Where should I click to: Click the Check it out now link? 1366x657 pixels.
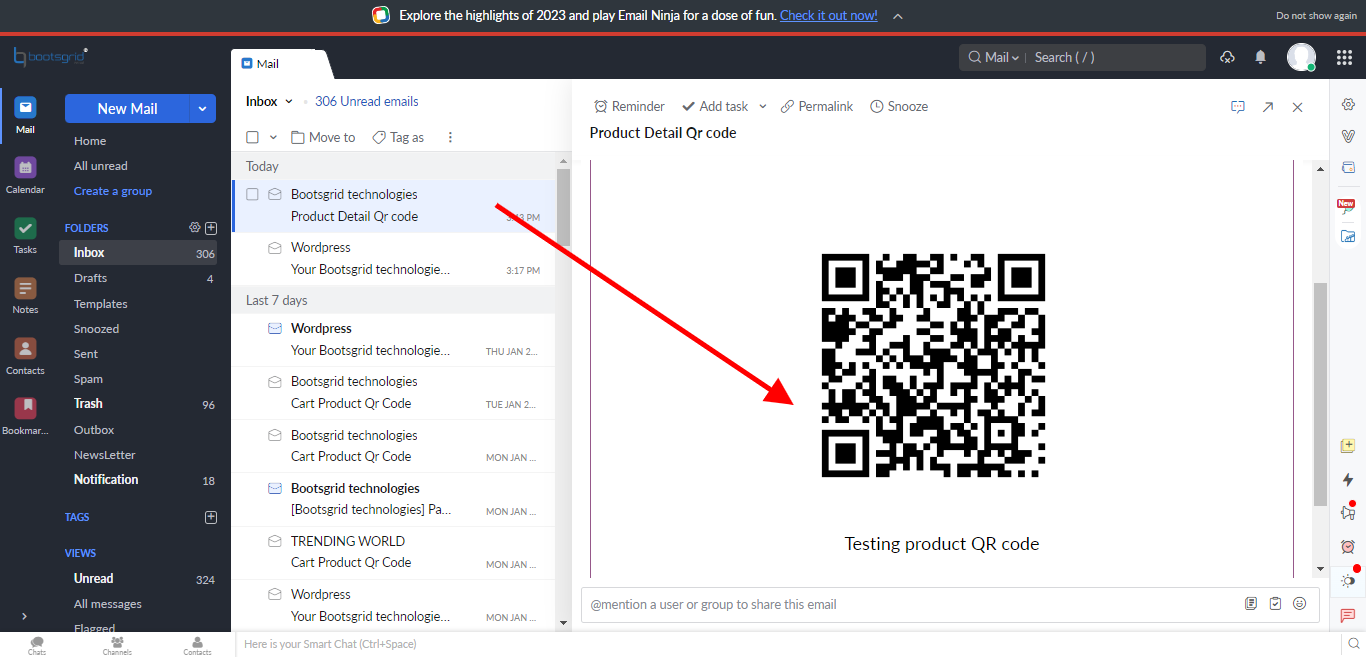(x=828, y=15)
